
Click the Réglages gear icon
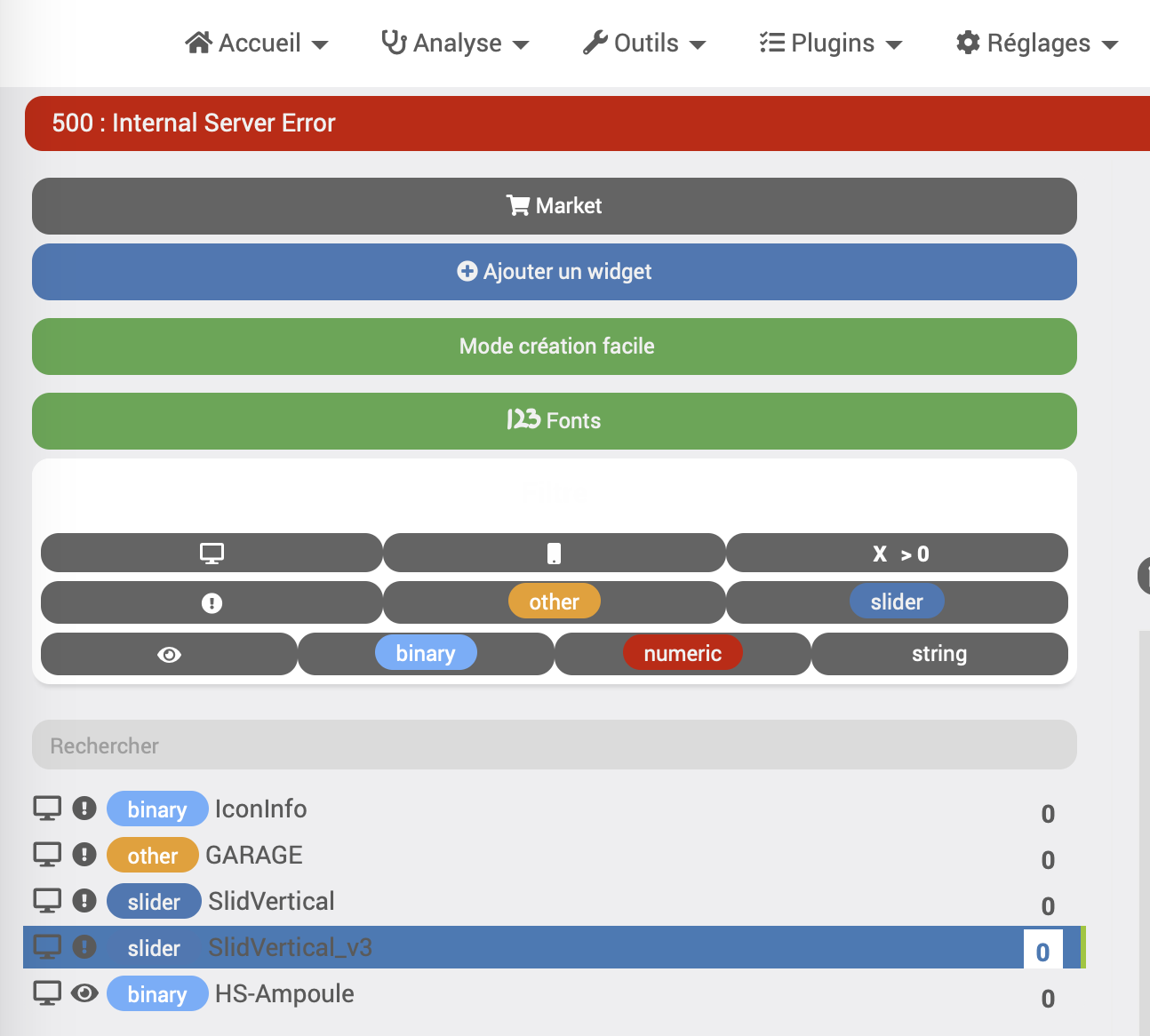[x=968, y=43]
